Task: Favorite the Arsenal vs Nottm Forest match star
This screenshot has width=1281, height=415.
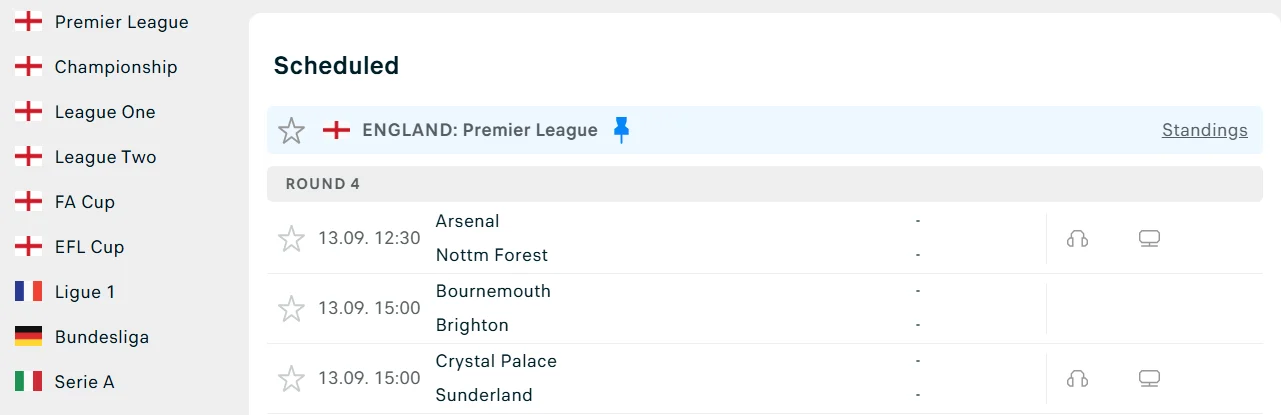Action: [291, 239]
